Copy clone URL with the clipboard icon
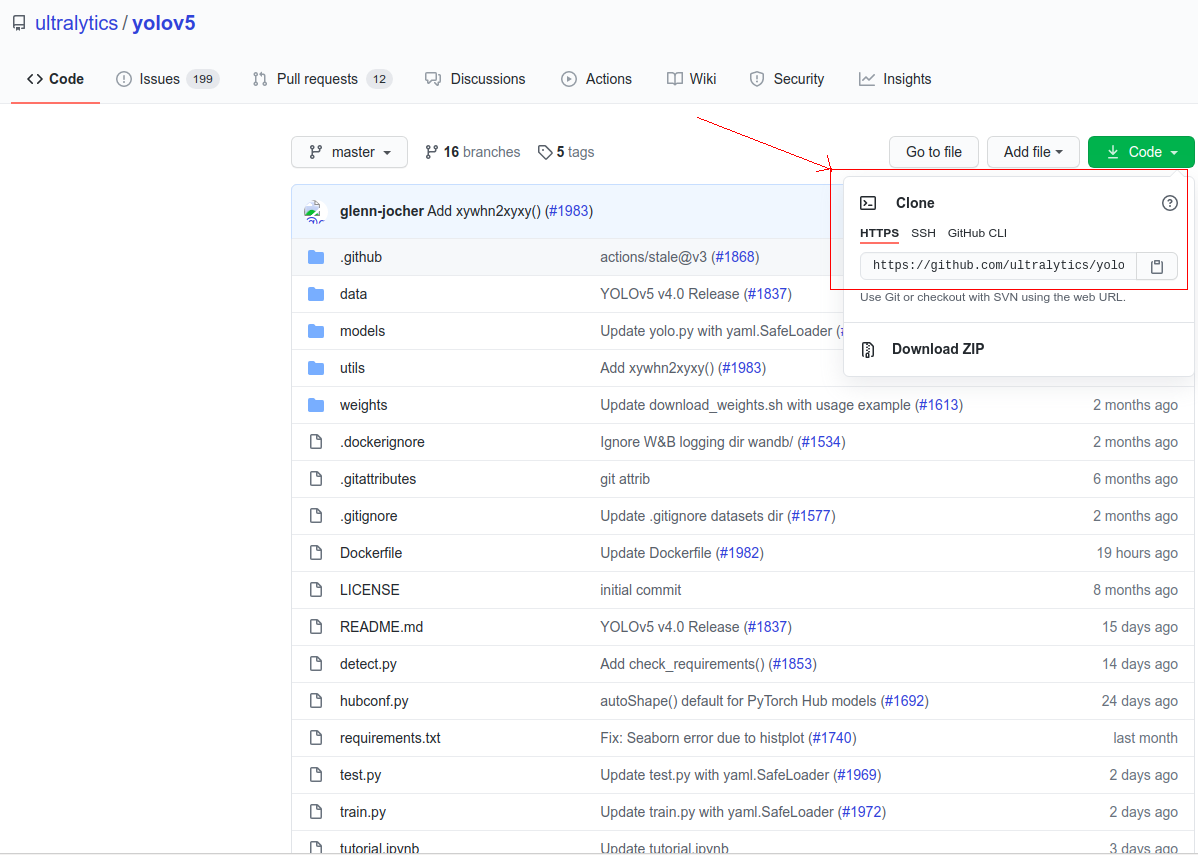 pos(1157,266)
